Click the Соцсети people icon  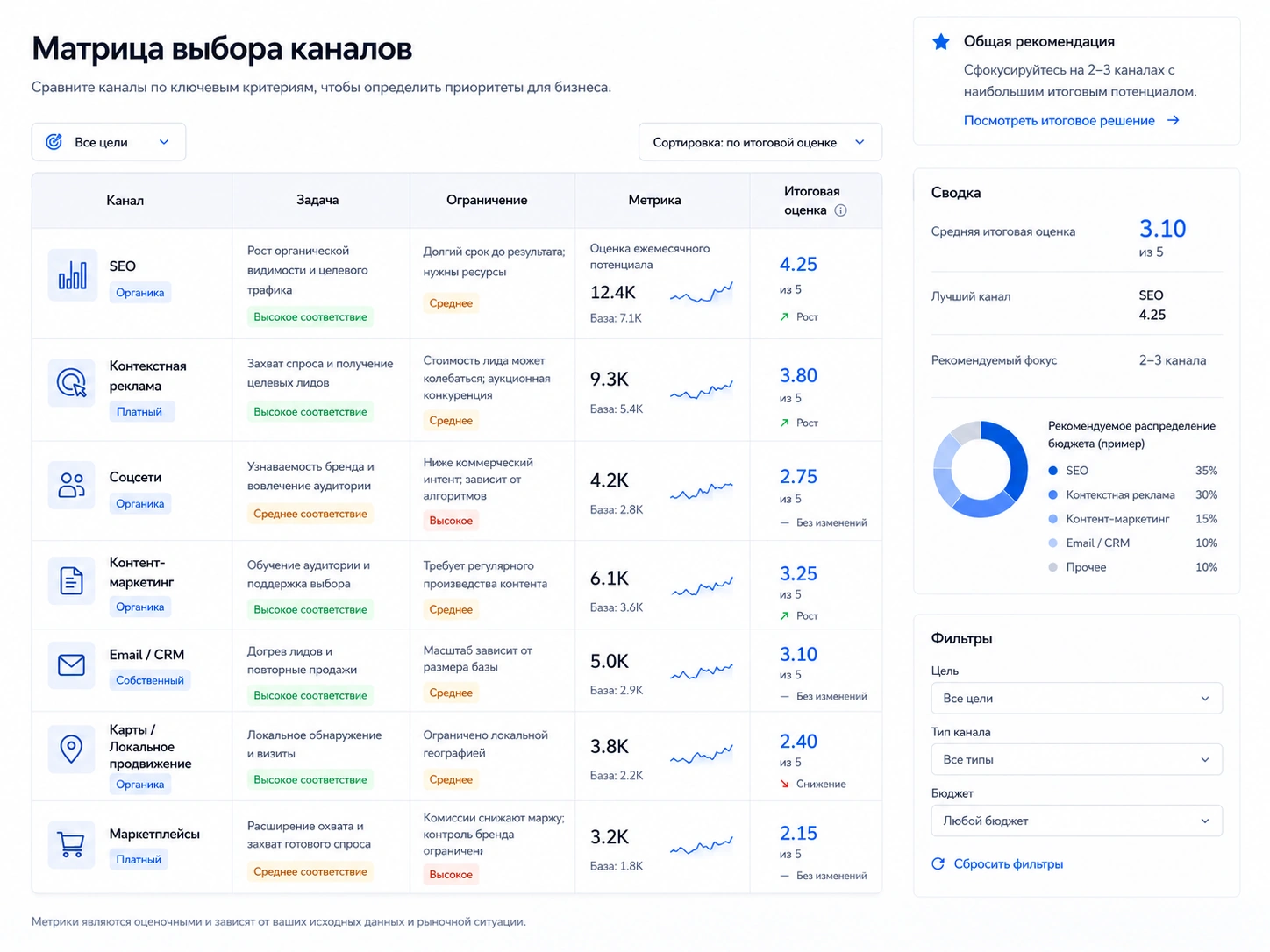pos(72,485)
